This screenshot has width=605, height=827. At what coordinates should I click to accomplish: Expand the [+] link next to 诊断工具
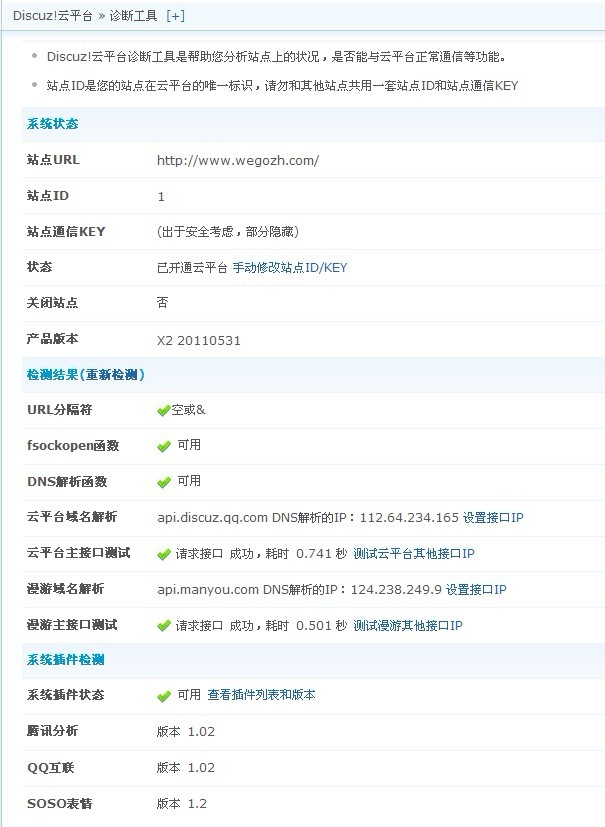pyautogui.click(x=175, y=16)
